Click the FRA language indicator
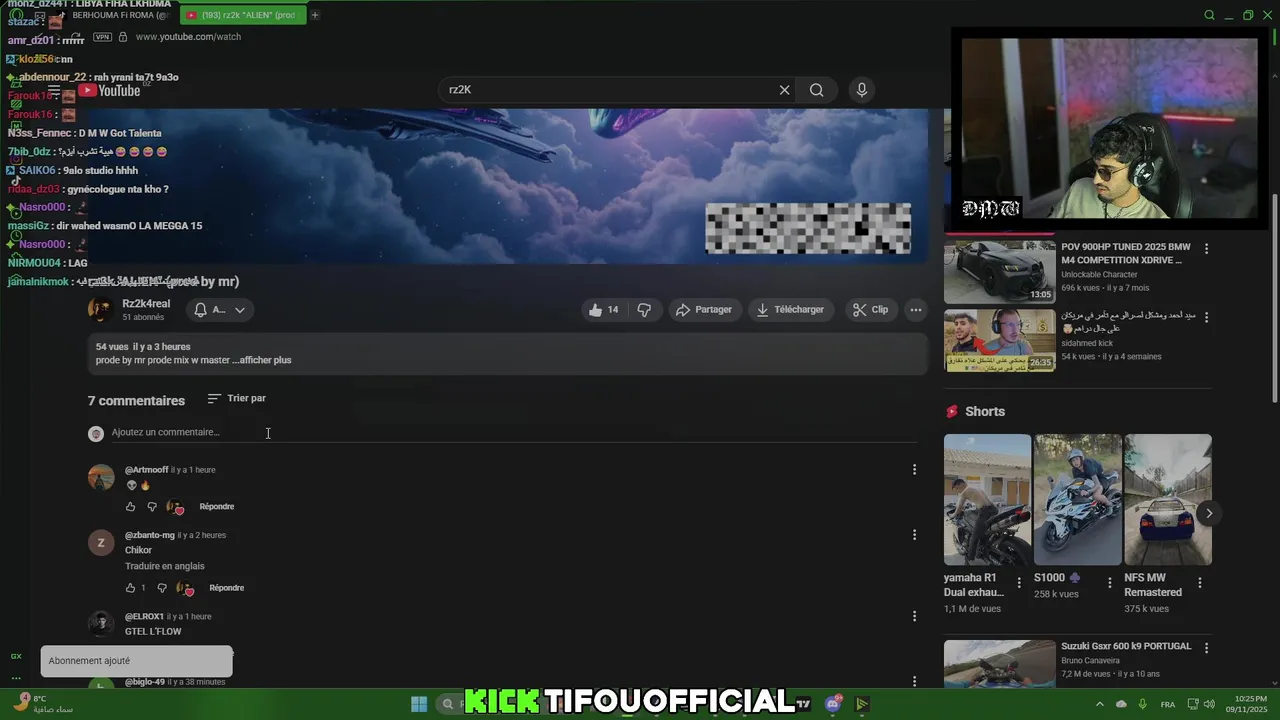The height and width of the screenshot is (720, 1280). (x=1167, y=705)
